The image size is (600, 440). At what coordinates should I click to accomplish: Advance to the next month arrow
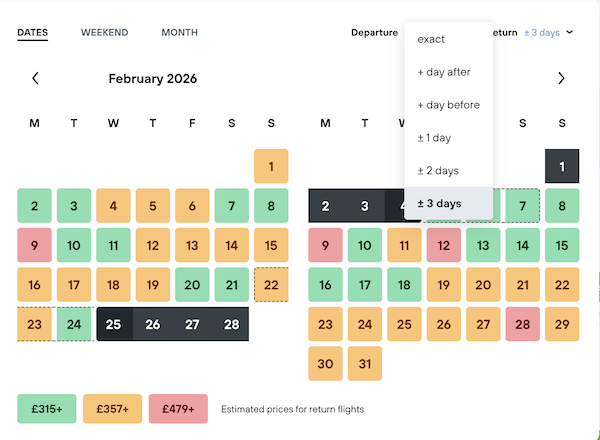pos(561,78)
